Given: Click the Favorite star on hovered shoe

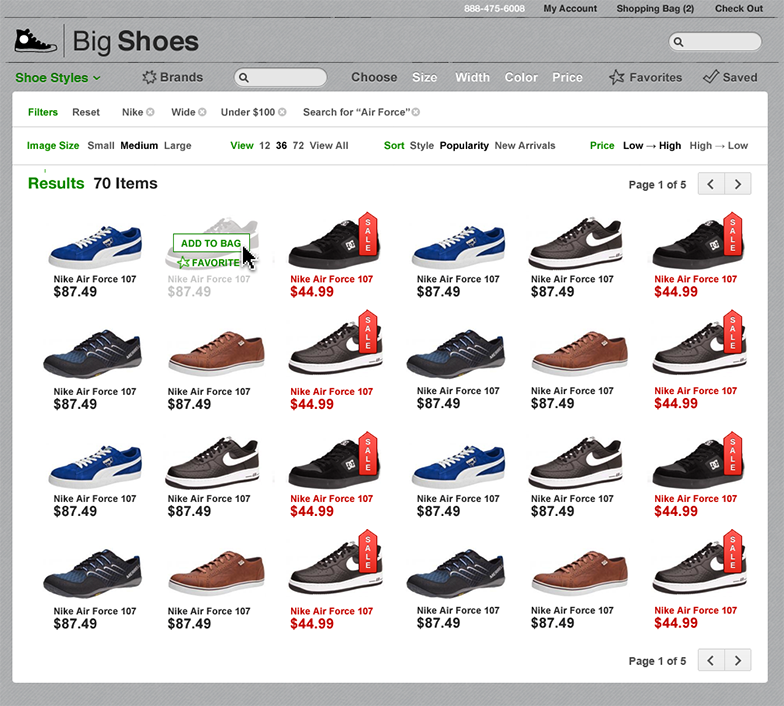Looking at the screenshot, I should (184, 262).
